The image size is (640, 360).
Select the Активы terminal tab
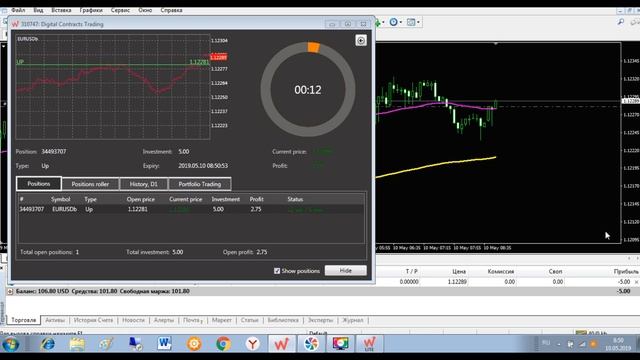tap(55, 320)
